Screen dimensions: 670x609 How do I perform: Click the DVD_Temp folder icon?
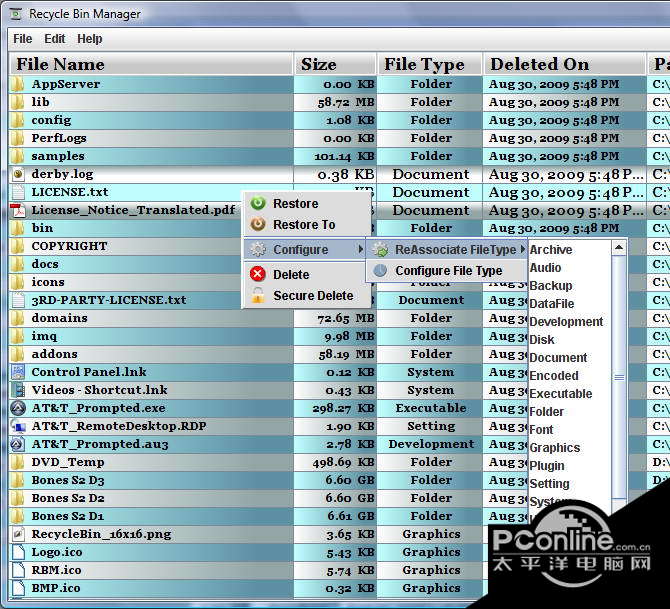tap(17, 462)
